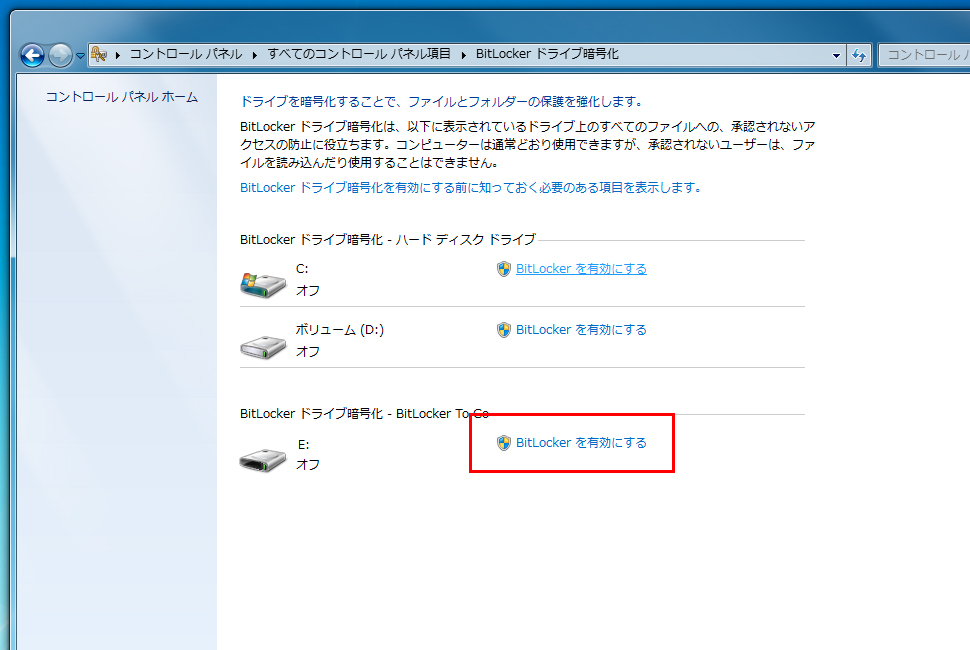Click the オフ status under E:
This screenshot has height=650, width=970.
click(307, 464)
